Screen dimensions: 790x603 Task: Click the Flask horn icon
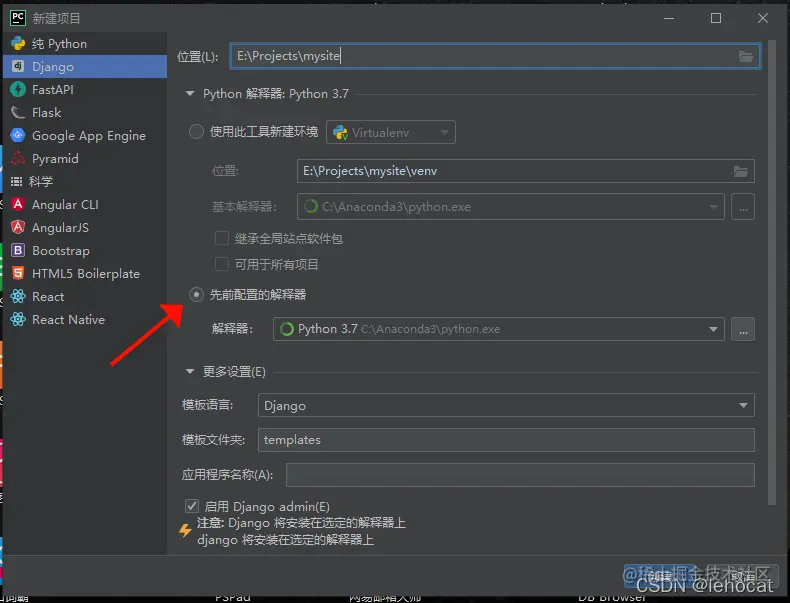18,112
